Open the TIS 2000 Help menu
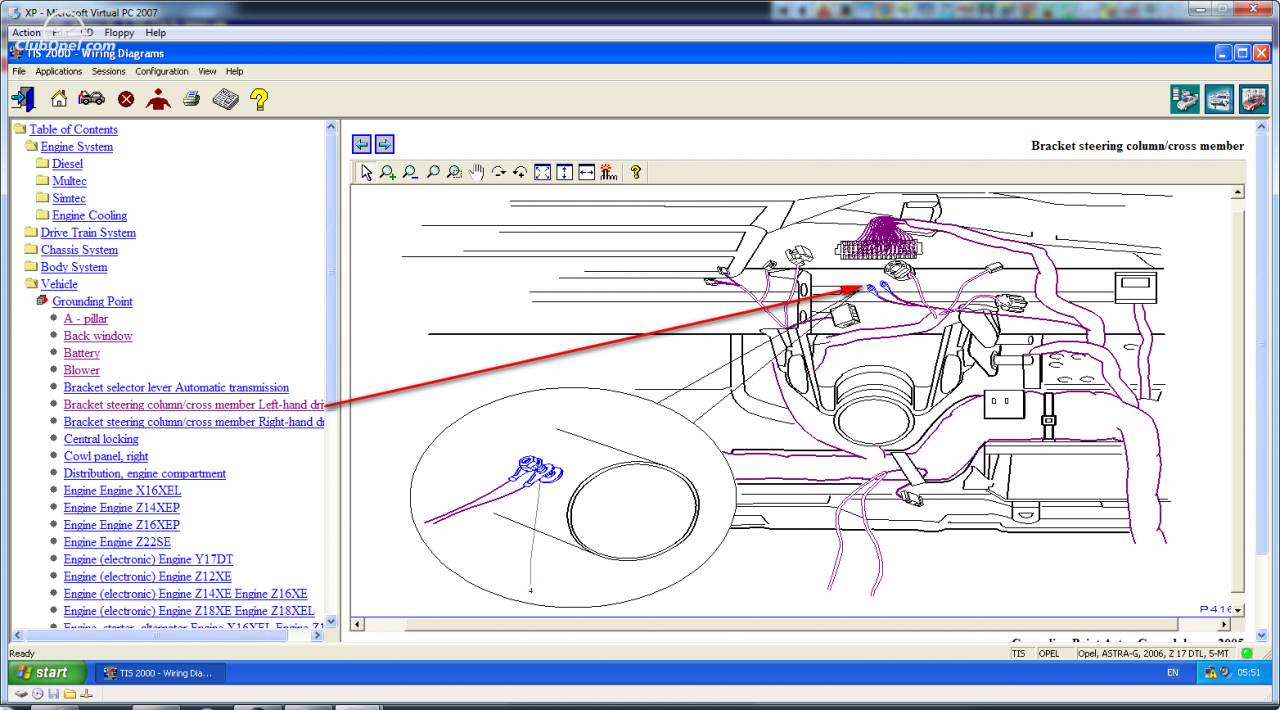The image size is (1280, 710). [x=234, y=71]
